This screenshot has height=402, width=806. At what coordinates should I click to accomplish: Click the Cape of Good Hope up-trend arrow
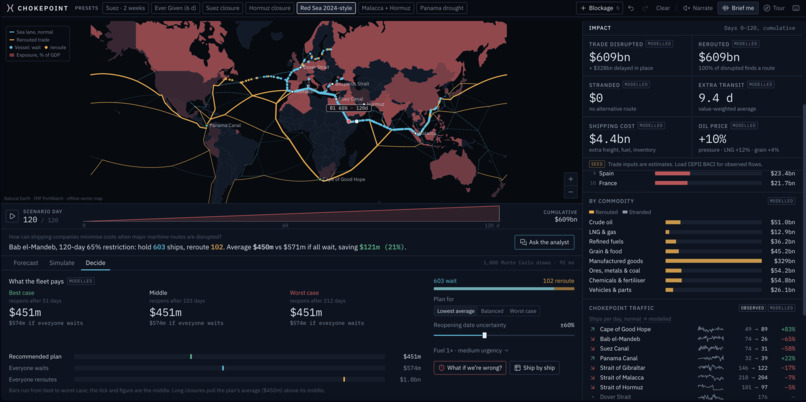(593, 329)
